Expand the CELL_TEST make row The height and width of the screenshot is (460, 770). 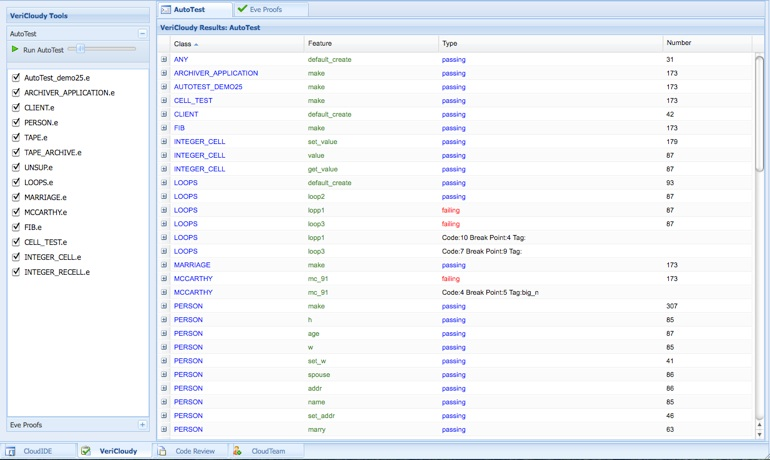click(x=164, y=100)
